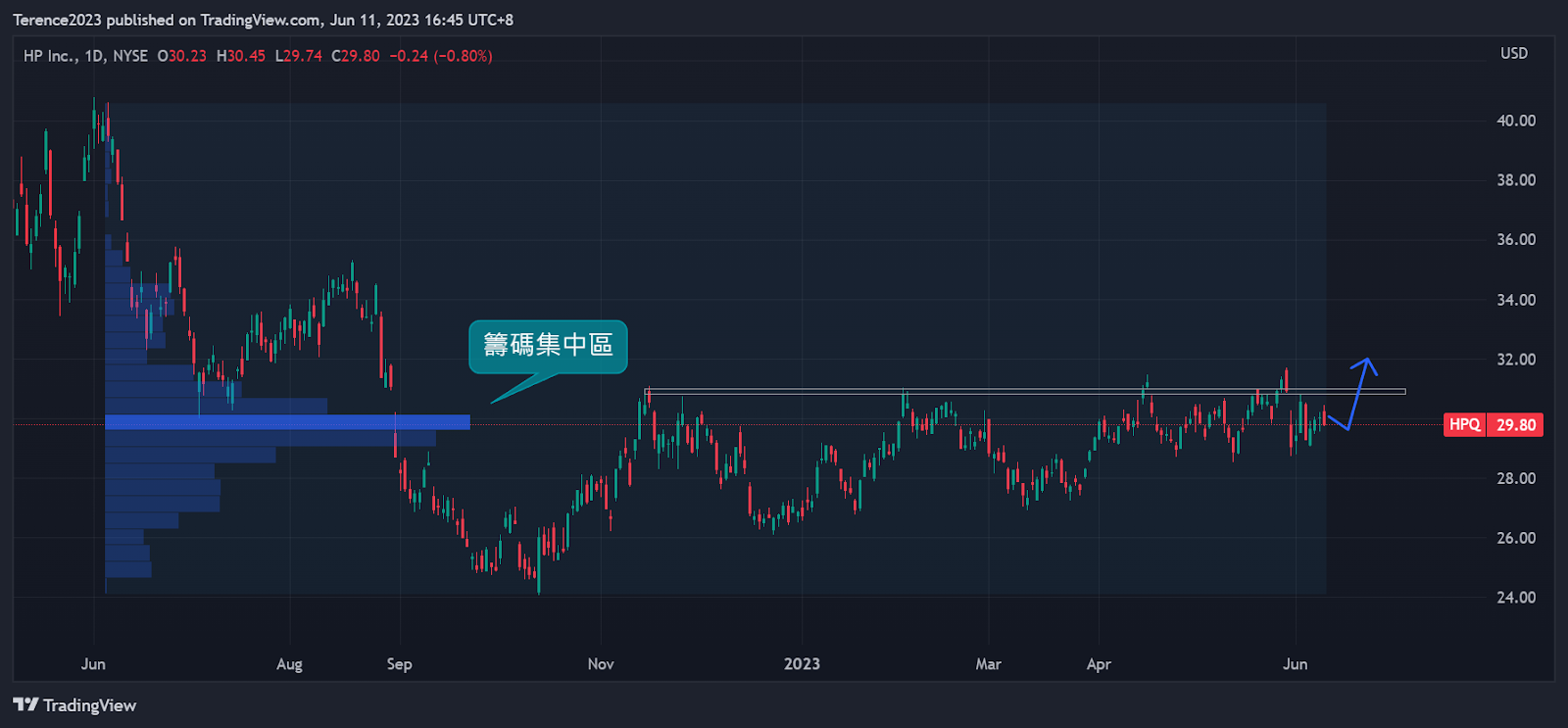This screenshot has width=1568, height=728.
Task: Click the change value −0.24 (−0.80%)
Action: (x=441, y=56)
